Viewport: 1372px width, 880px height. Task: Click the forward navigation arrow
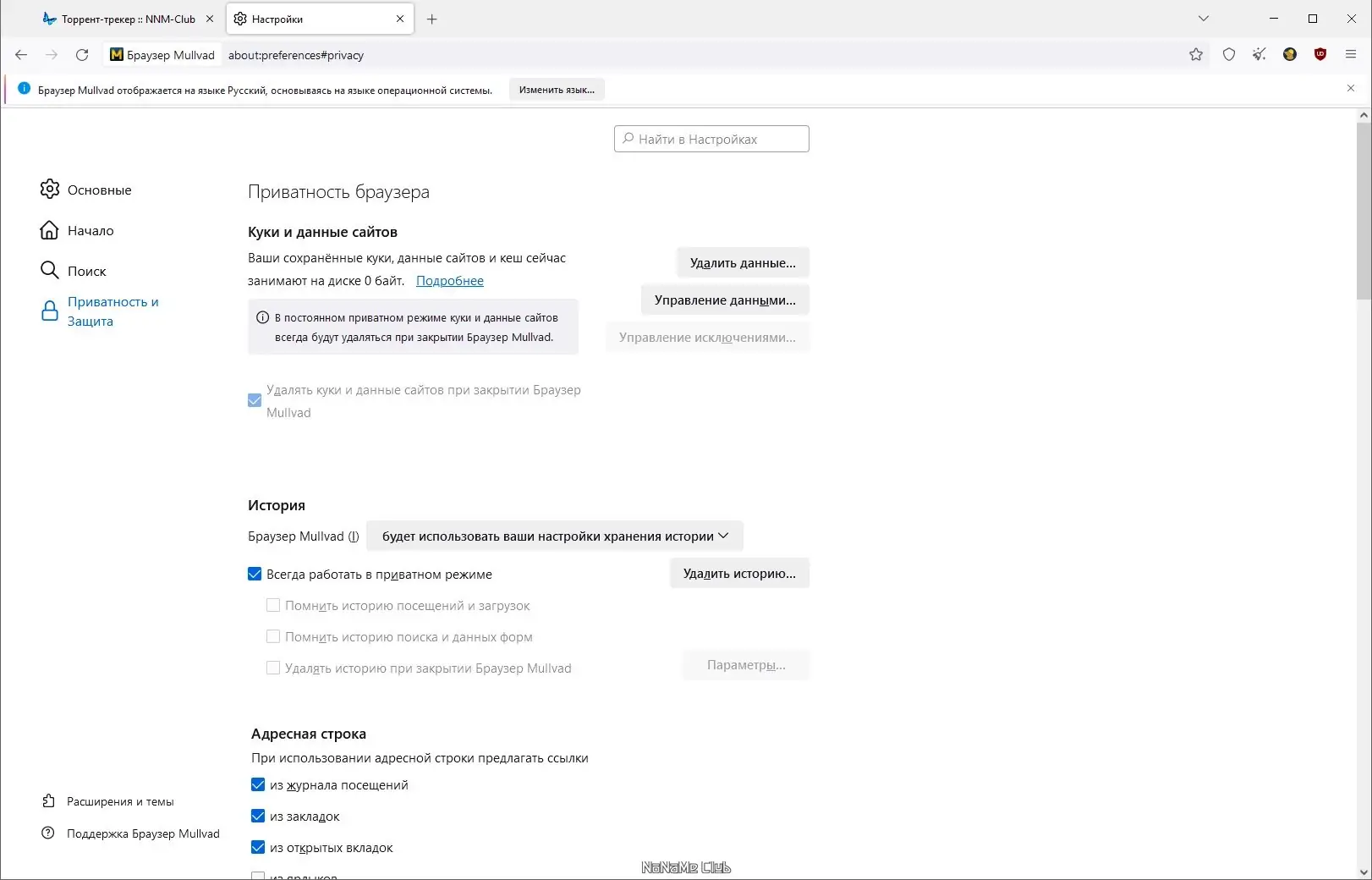pyautogui.click(x=52, y=55)
